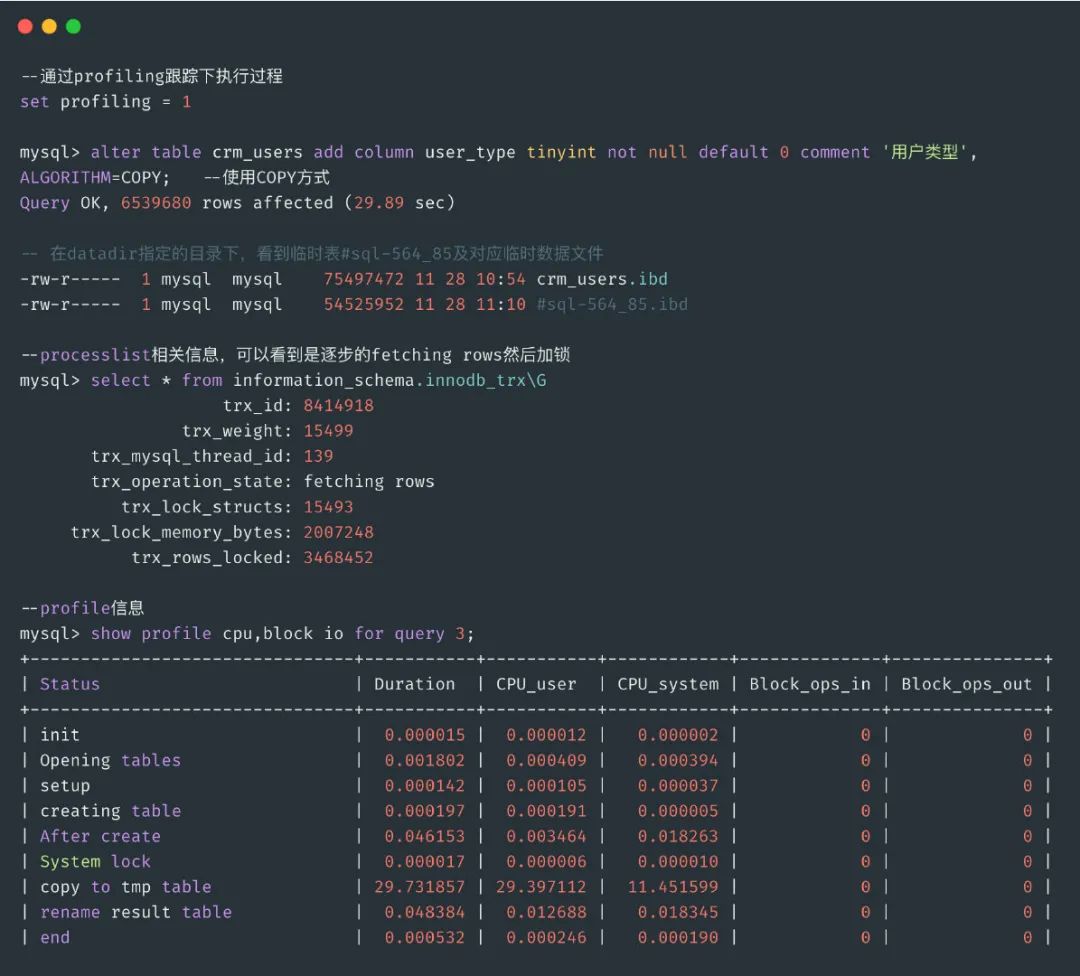Select the Duration column header
1080x976 pixels.
pyautogui.click(x=414, y=683)
